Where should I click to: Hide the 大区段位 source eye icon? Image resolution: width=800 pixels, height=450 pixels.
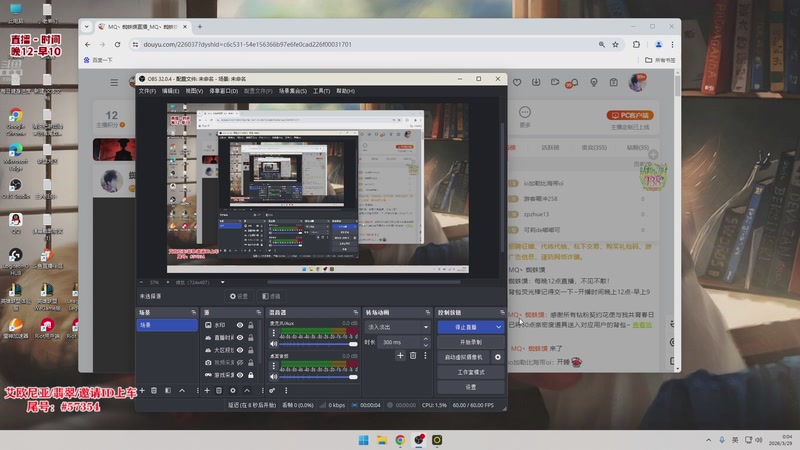[x=240, y=350]
